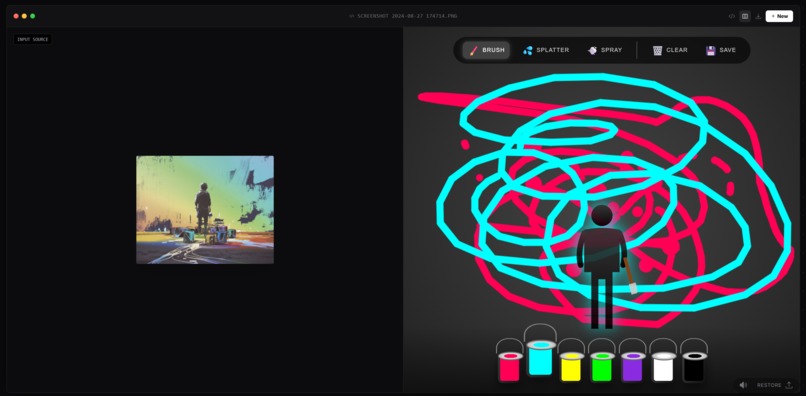Select the Brush paint tool

click(486, 50)
